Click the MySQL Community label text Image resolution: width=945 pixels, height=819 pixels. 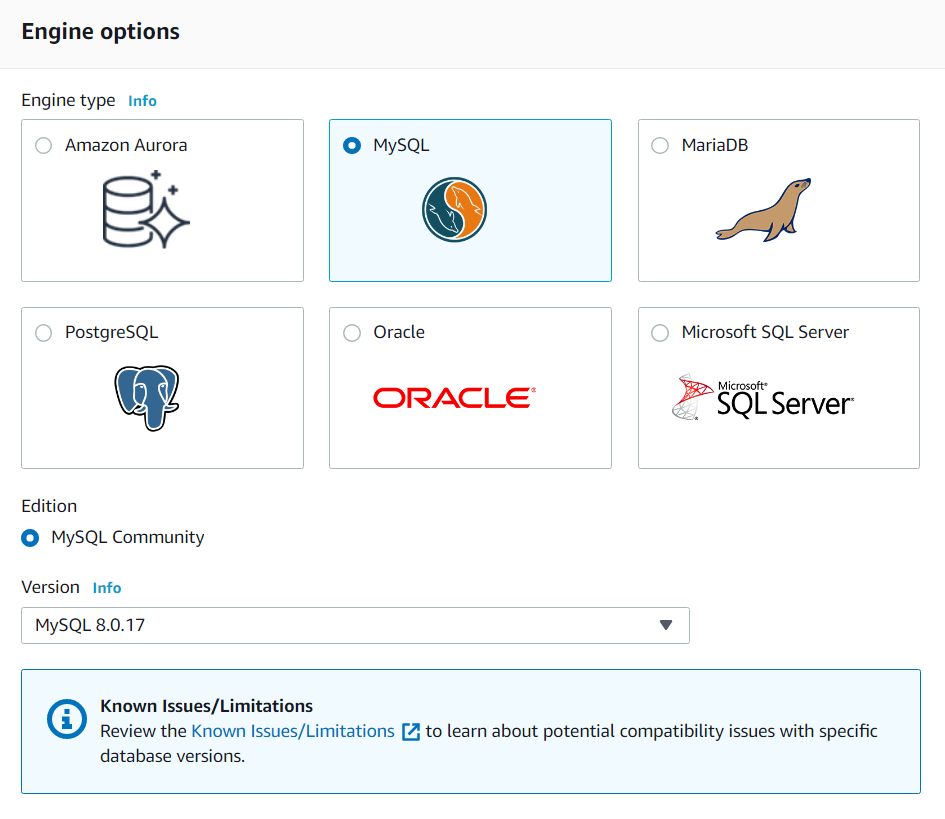click(x=128, y=537)
